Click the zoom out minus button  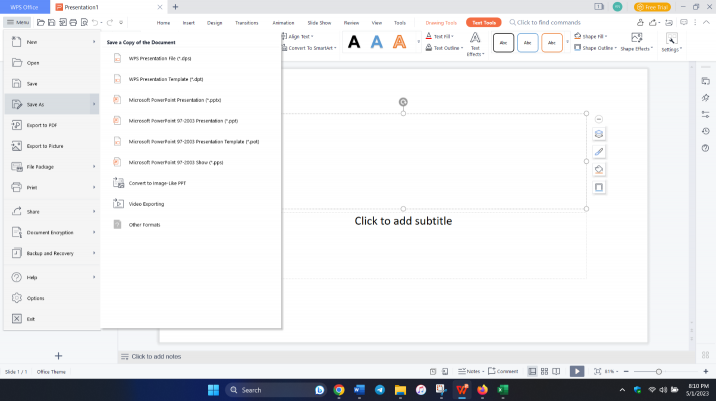[x=626, y=371]
